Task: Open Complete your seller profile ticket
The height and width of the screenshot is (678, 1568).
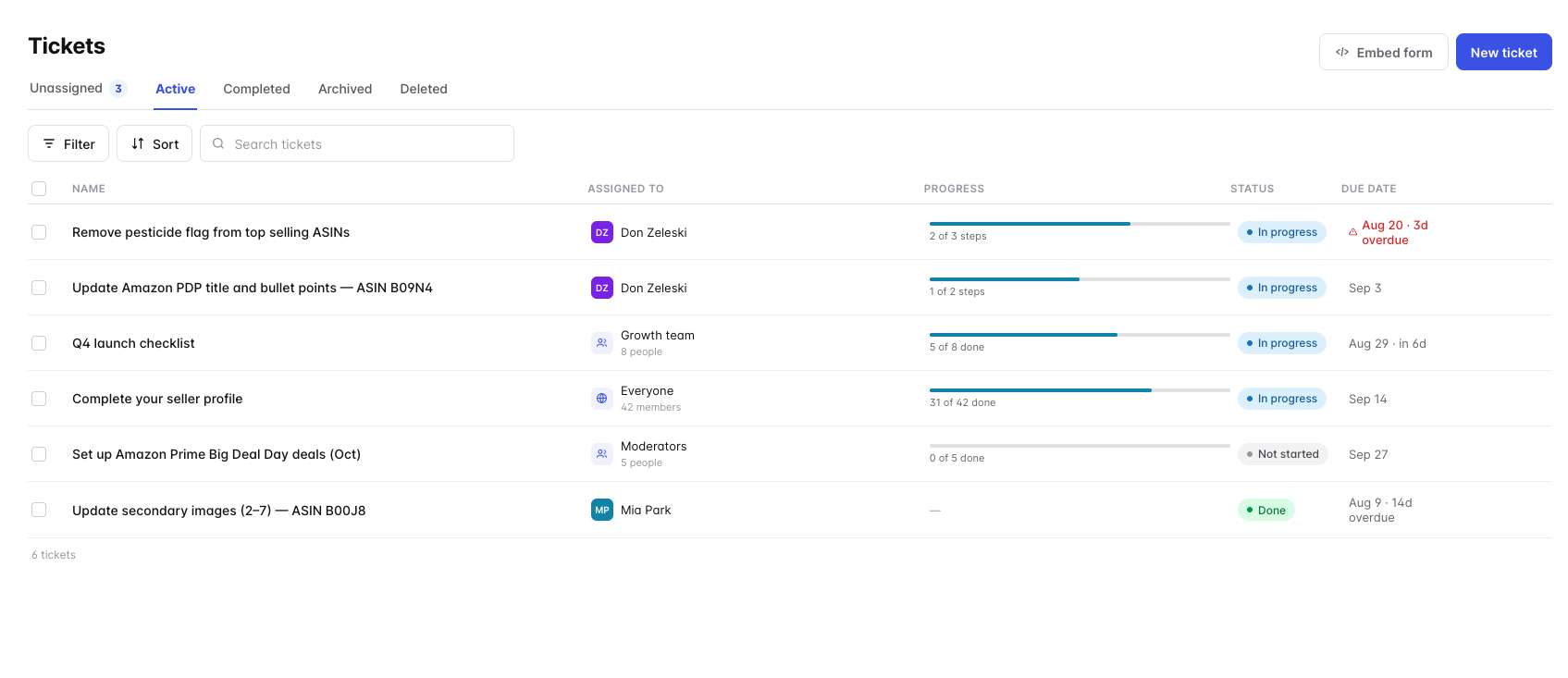Action: tap(157, 399)
